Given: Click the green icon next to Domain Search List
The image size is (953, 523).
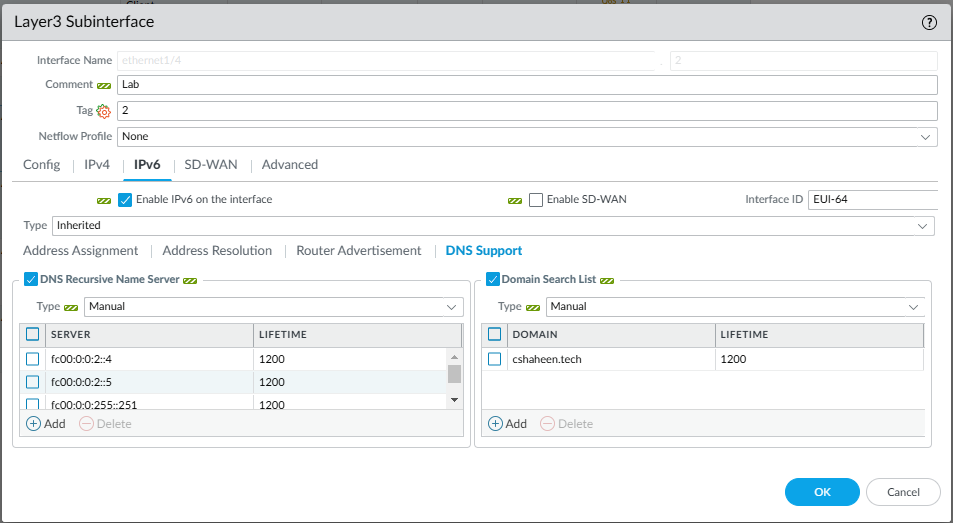Looking at the screenshot, I should point(606,280).
